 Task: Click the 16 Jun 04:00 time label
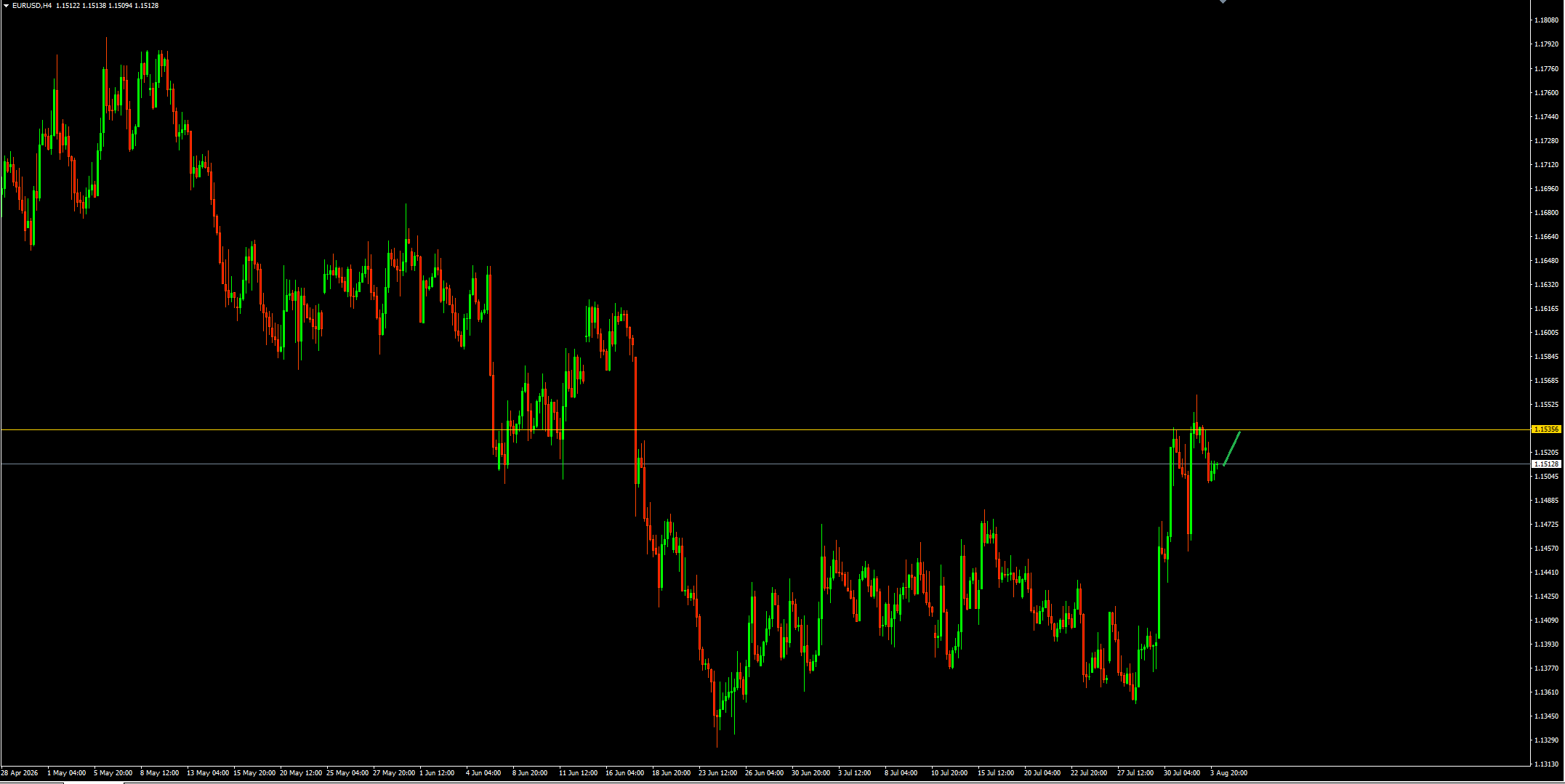coord(624,773)
